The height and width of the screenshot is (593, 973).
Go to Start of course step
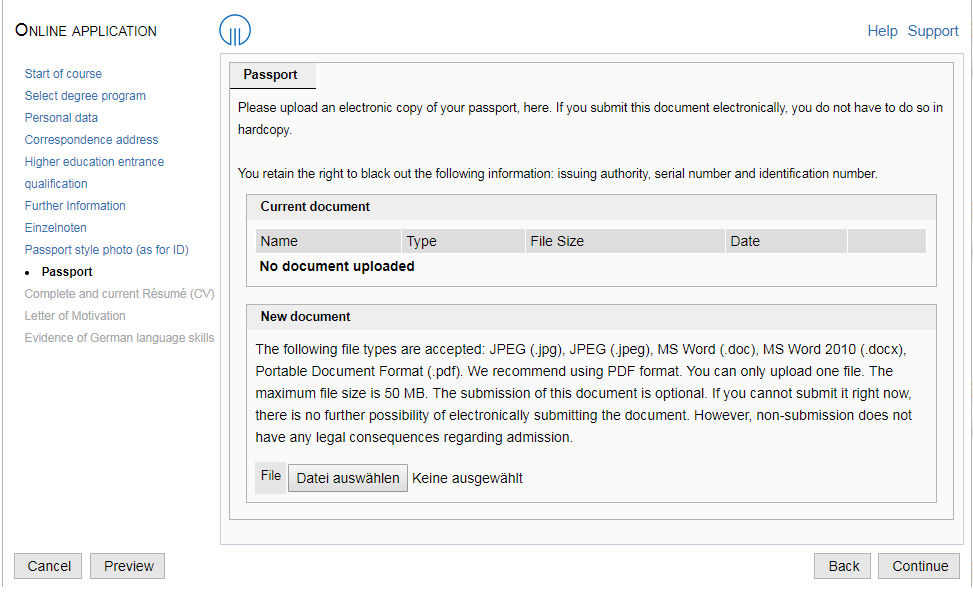(x=63, y=74)
